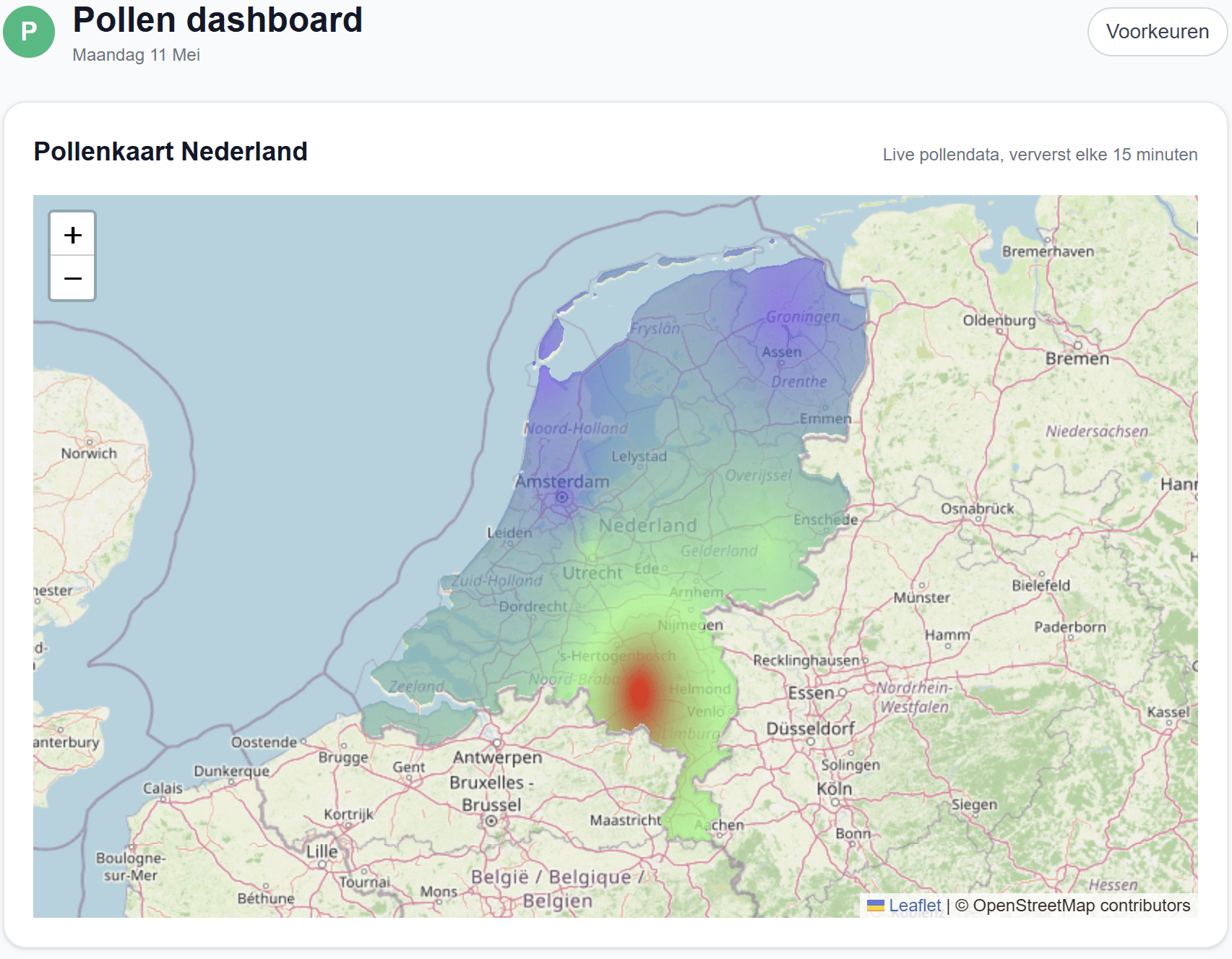The image size is (1232, 959).
Task: Click the Norwich label on the map
Action: (x=89, y=453)
